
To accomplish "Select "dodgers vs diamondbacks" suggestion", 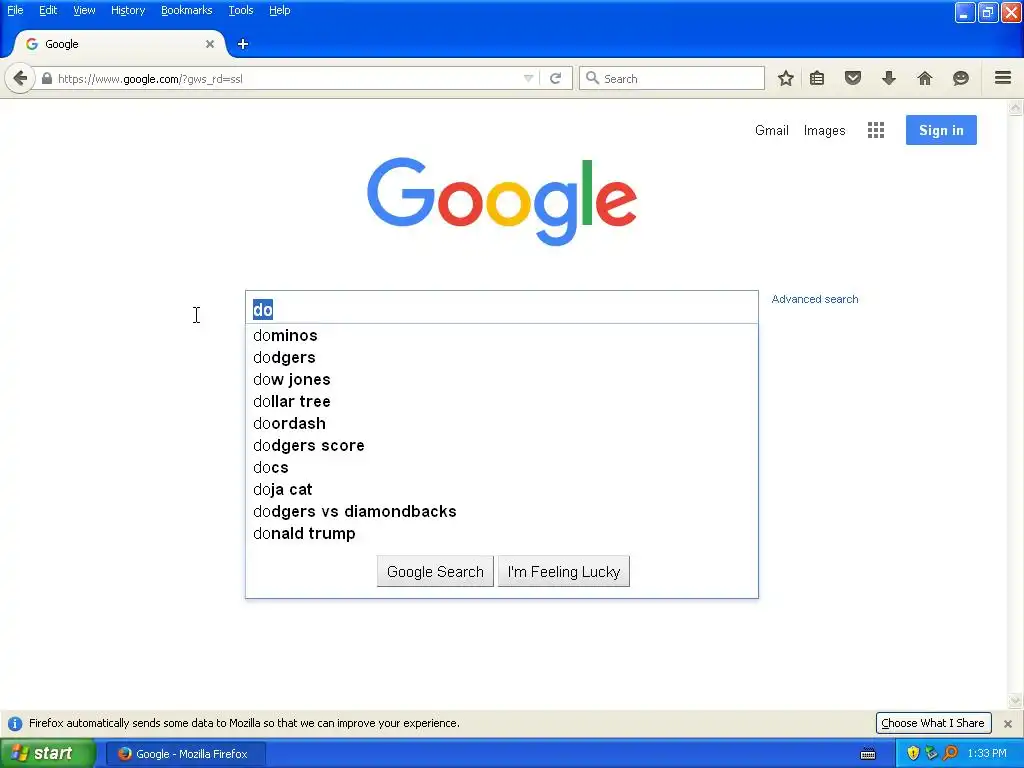I will pos(502,511).
